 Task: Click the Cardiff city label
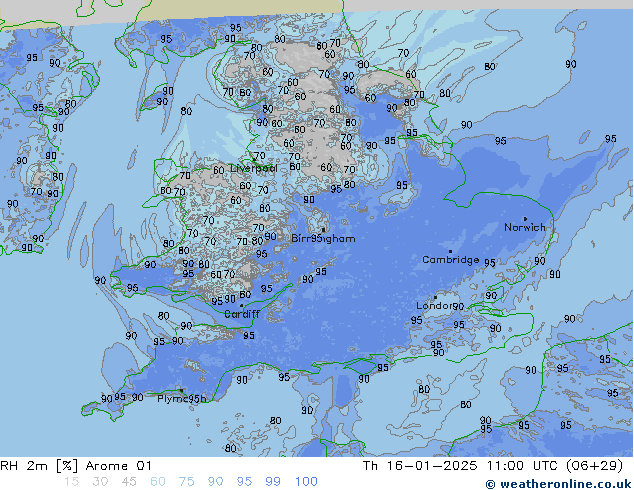[241, 314]
